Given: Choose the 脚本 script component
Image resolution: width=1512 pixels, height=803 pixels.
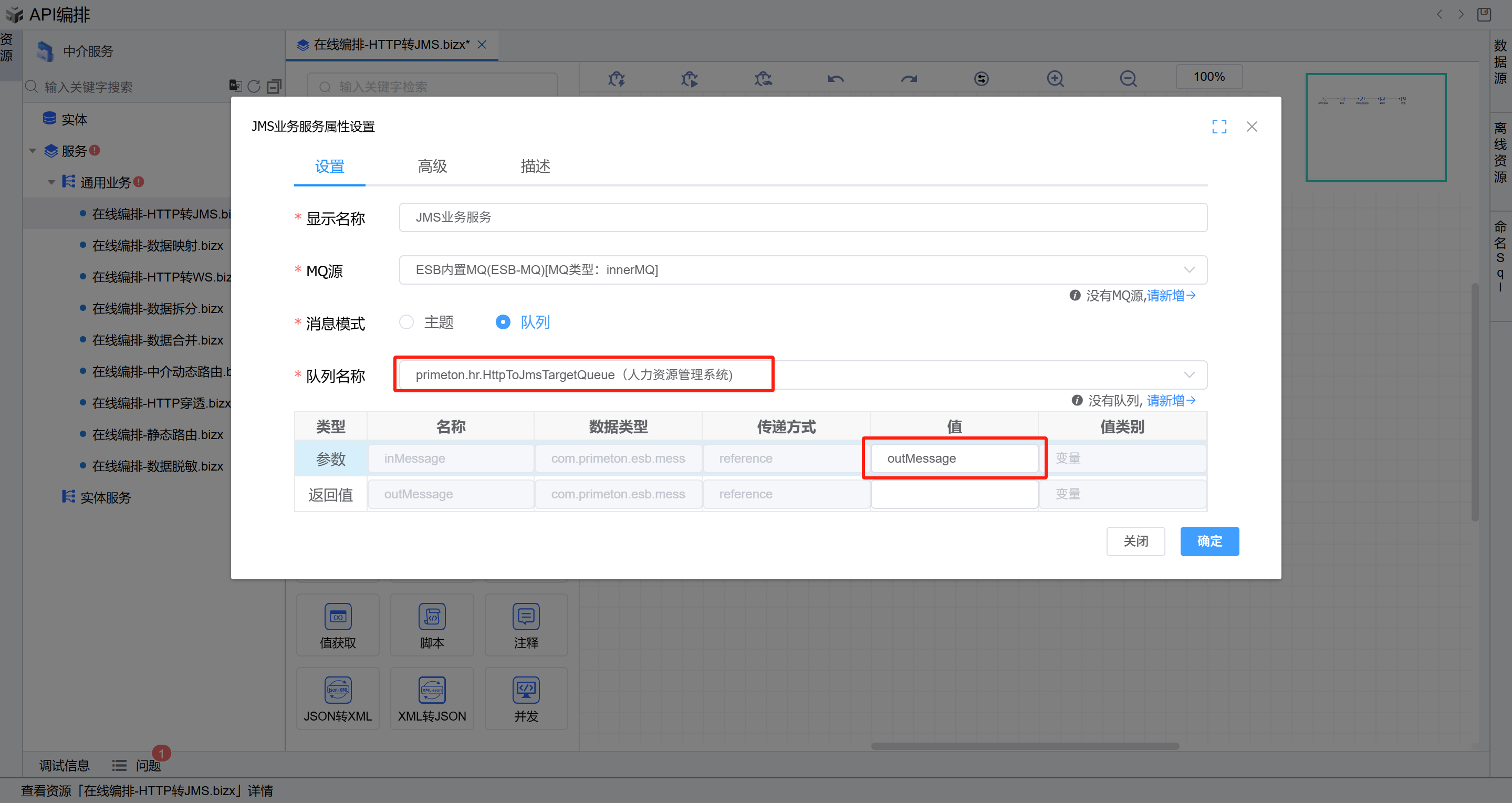Looking at the screenshot, I should (x=432, y=617).
